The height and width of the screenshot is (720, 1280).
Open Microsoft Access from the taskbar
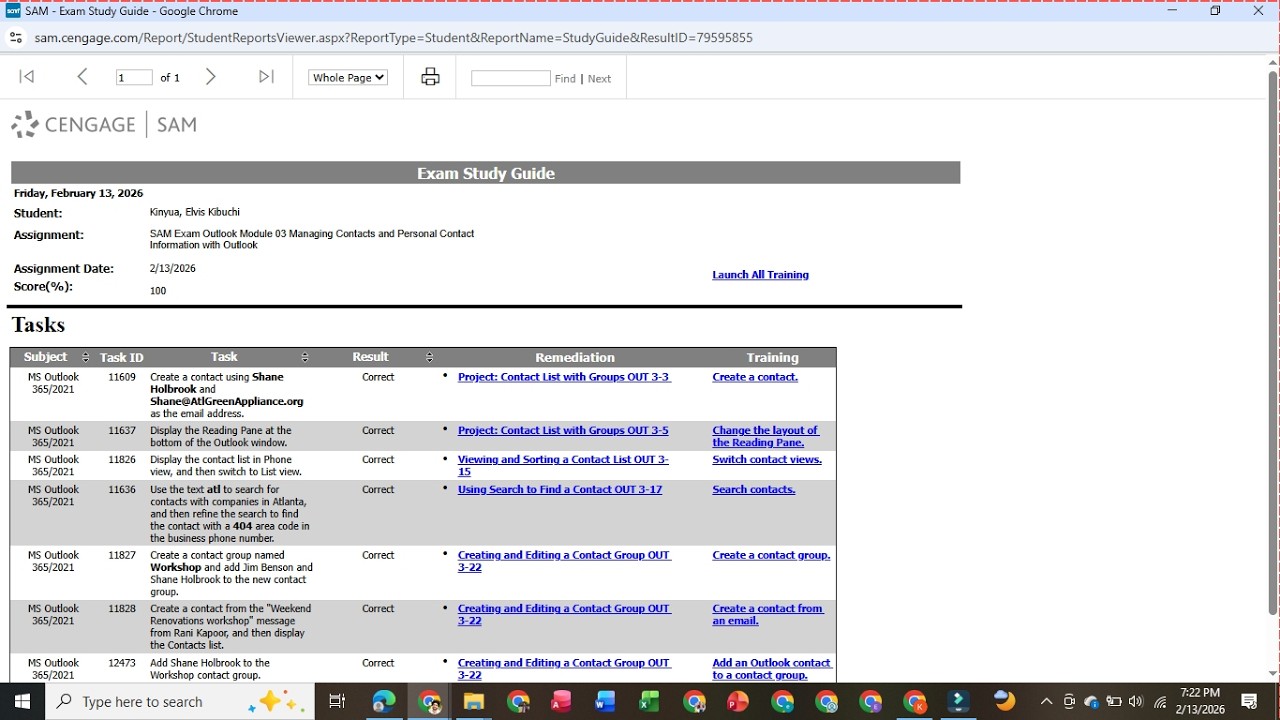[x=561, y=702]
